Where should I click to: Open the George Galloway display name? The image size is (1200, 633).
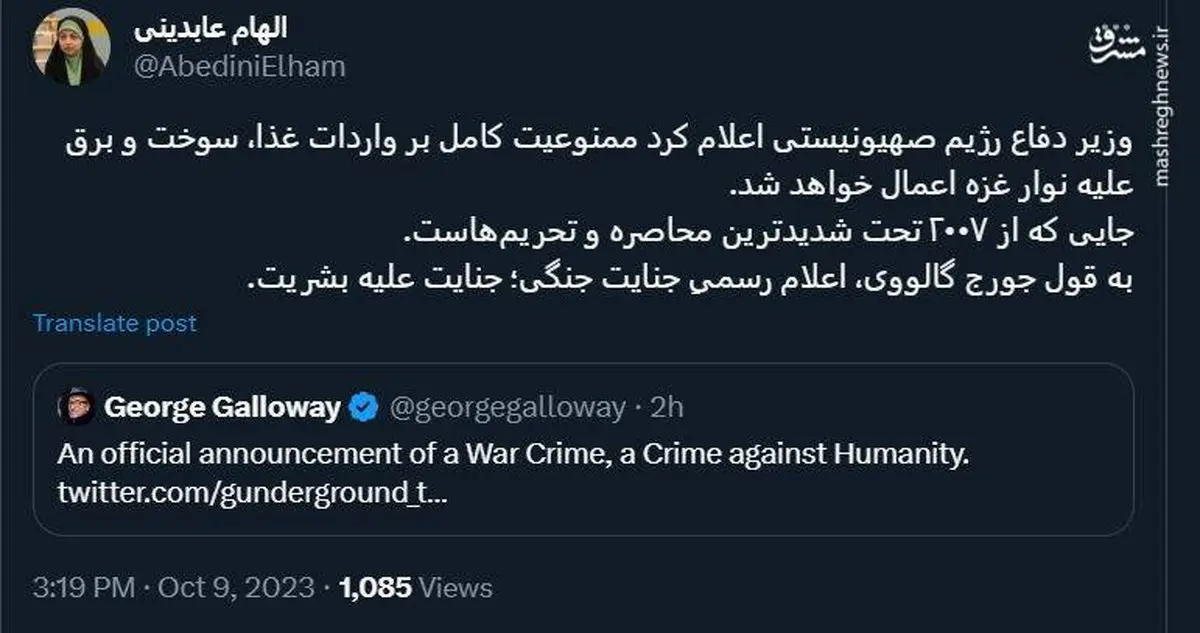point(222,407)
